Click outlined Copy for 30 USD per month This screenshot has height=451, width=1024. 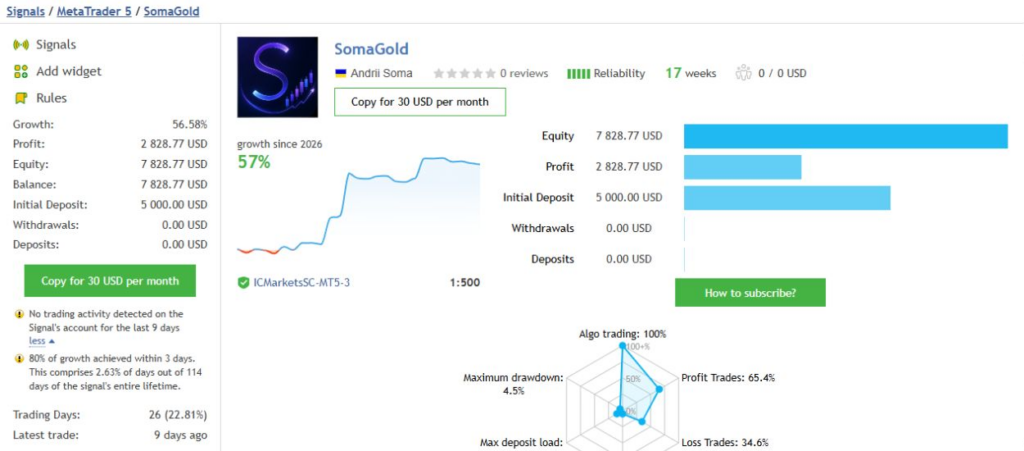420,102
